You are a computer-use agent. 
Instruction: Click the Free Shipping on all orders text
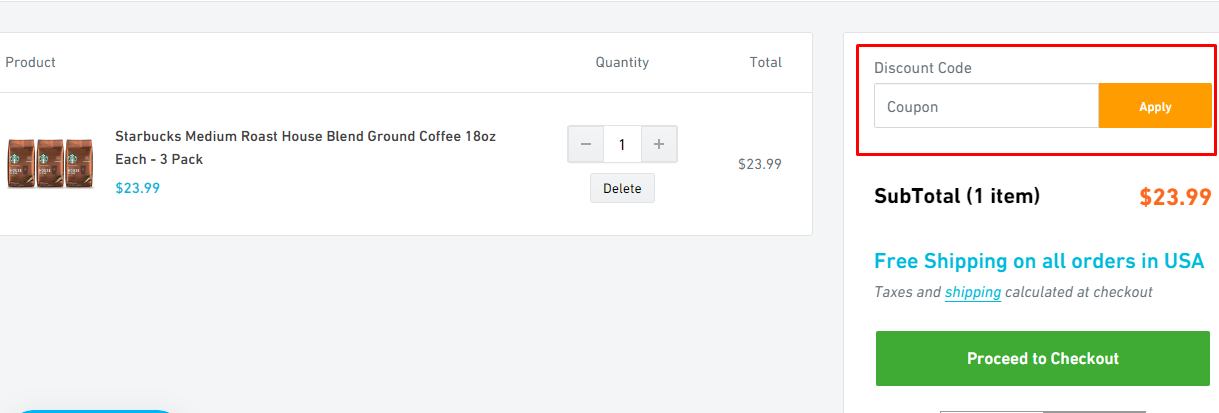coord(1039,261)
